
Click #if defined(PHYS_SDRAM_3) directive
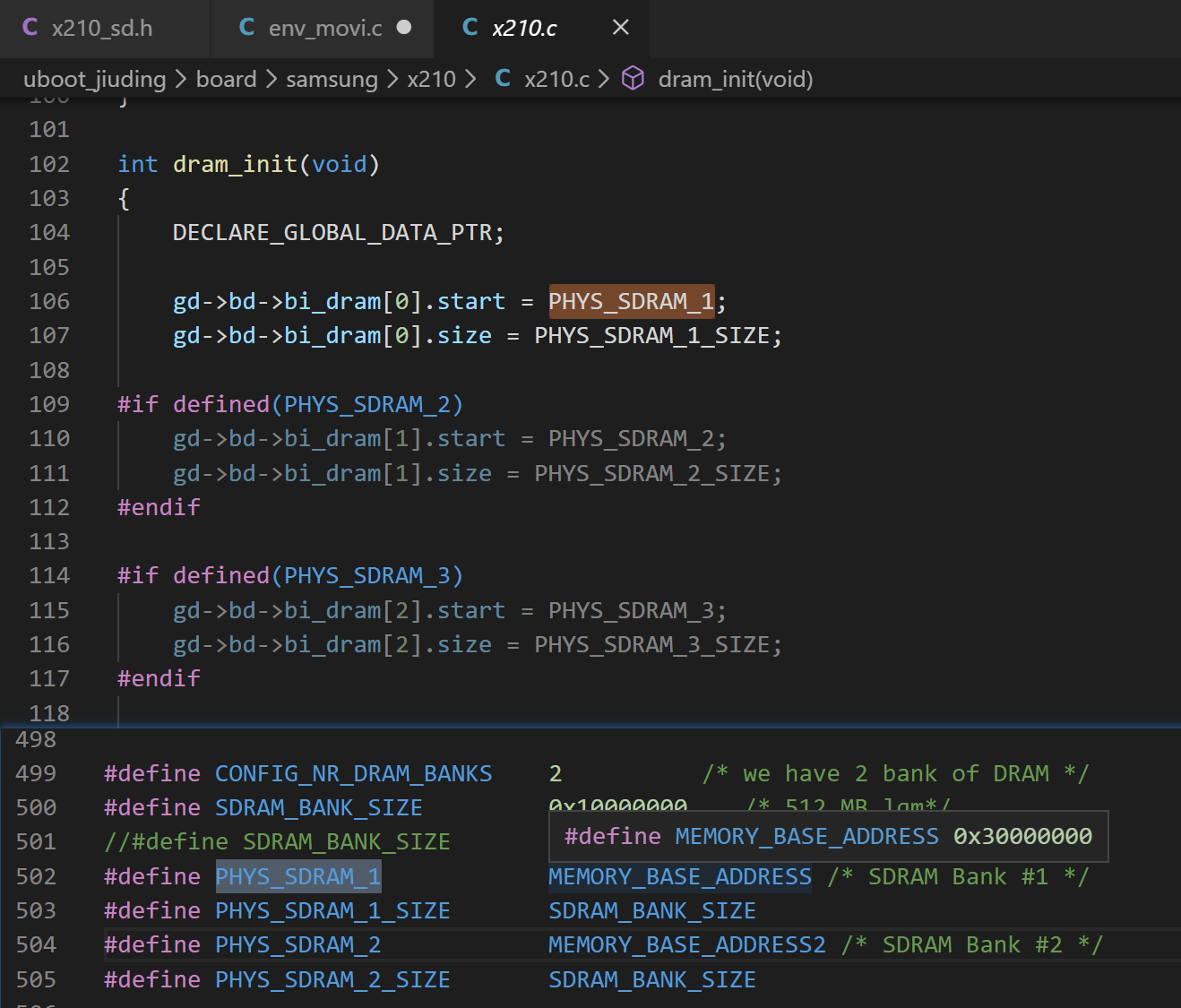point(290,575)
